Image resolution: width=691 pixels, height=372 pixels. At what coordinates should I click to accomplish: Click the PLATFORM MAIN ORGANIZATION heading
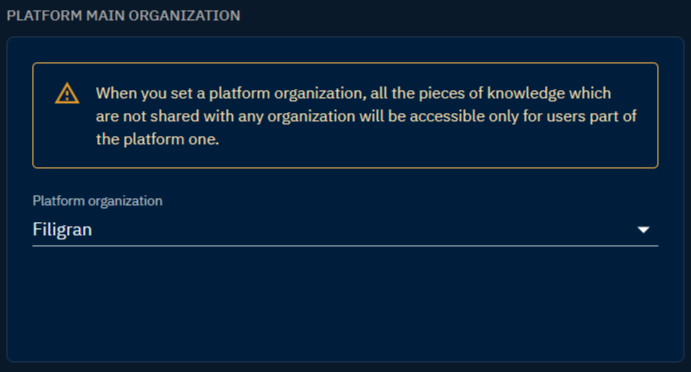[123, 16]
